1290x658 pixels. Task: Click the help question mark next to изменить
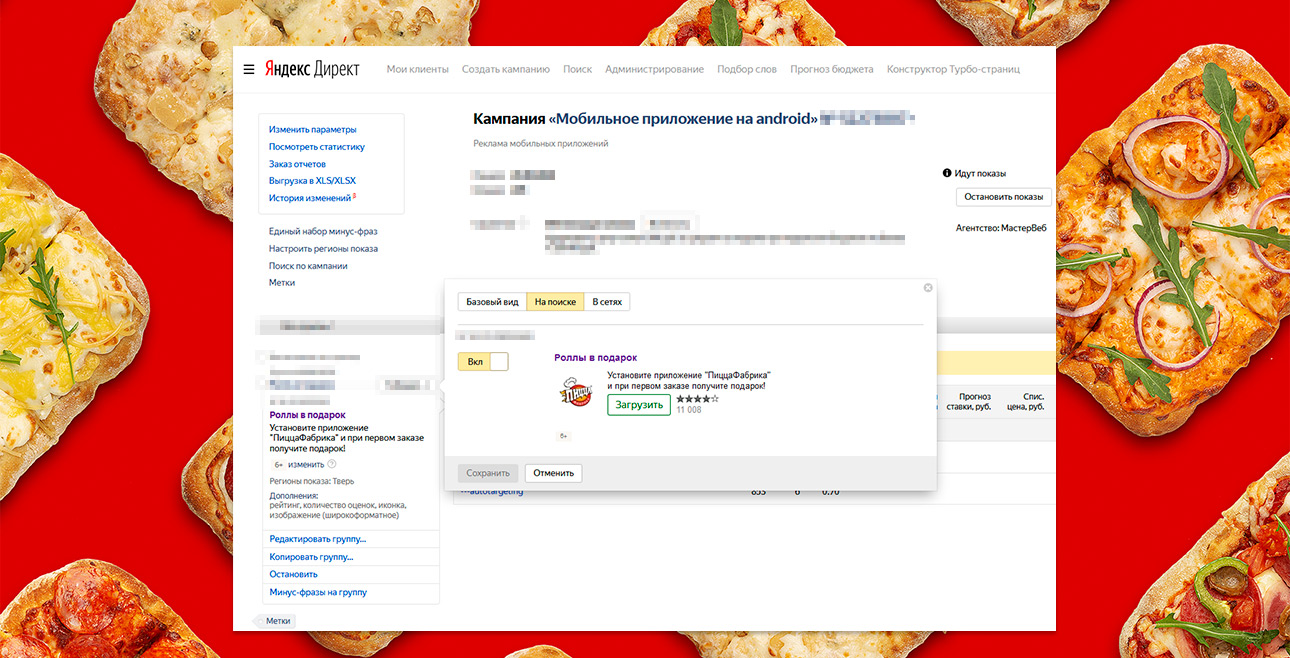332,464
